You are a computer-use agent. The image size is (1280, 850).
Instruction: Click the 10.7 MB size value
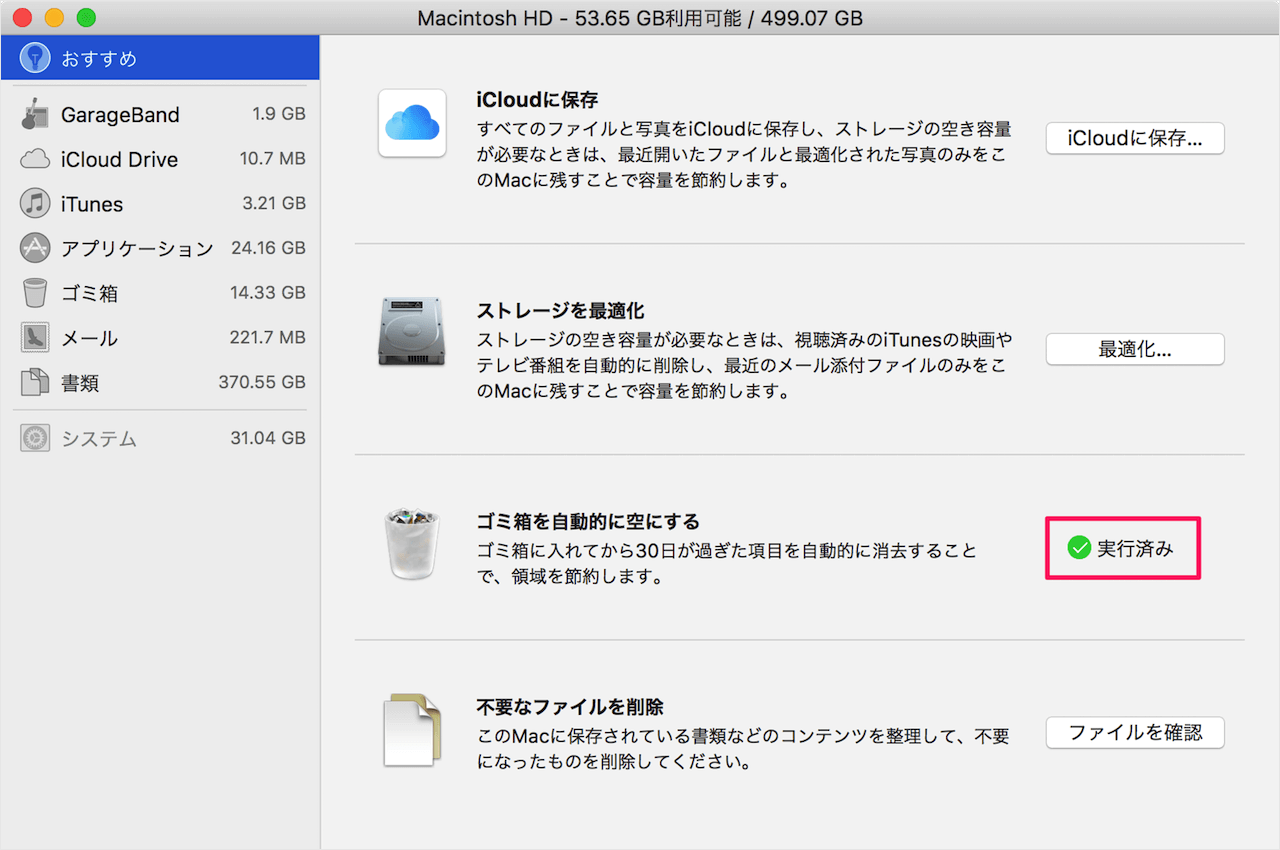(x=273, y=159)
